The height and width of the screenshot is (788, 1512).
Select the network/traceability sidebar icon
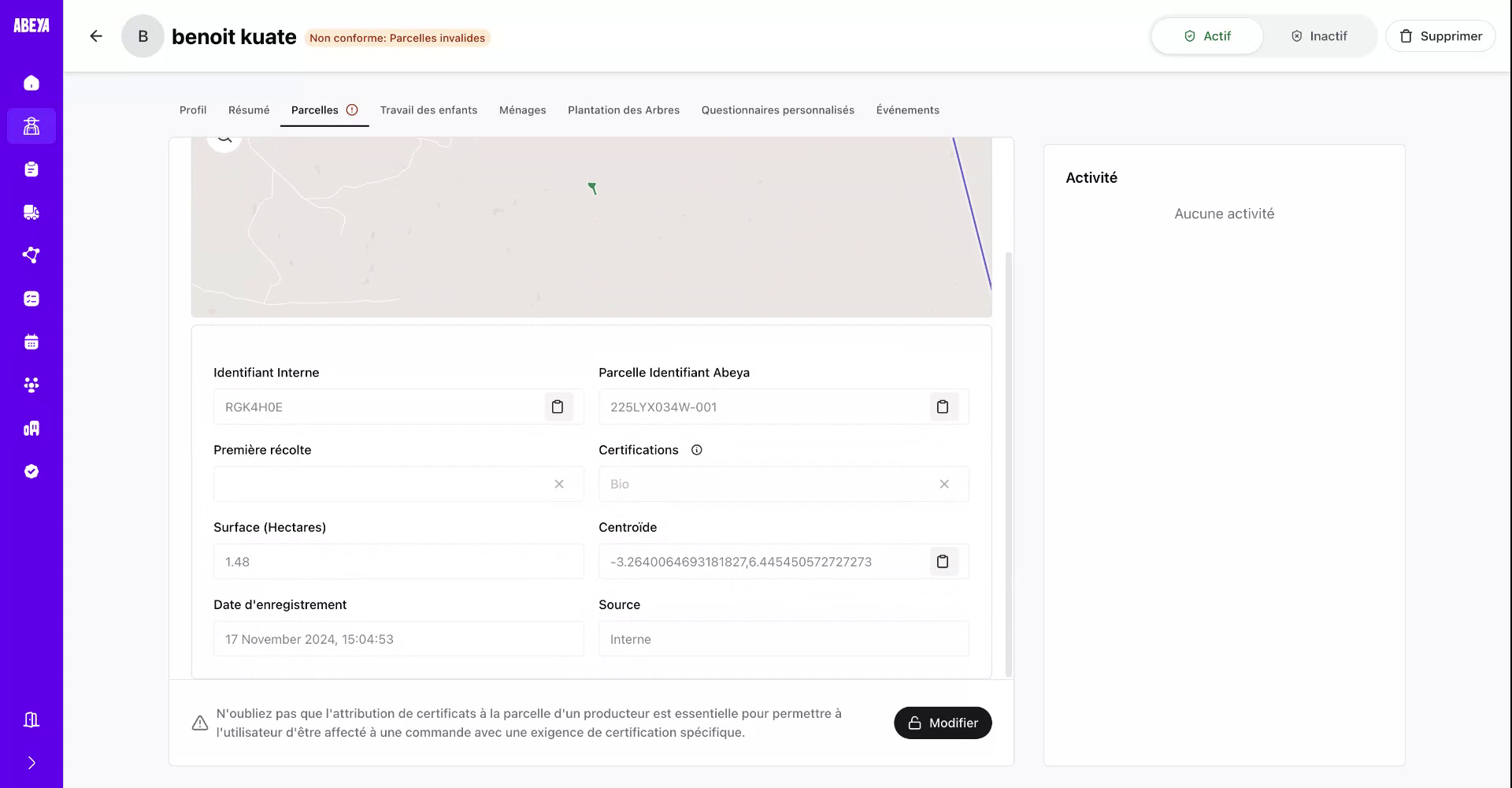(x=31, y=255)
